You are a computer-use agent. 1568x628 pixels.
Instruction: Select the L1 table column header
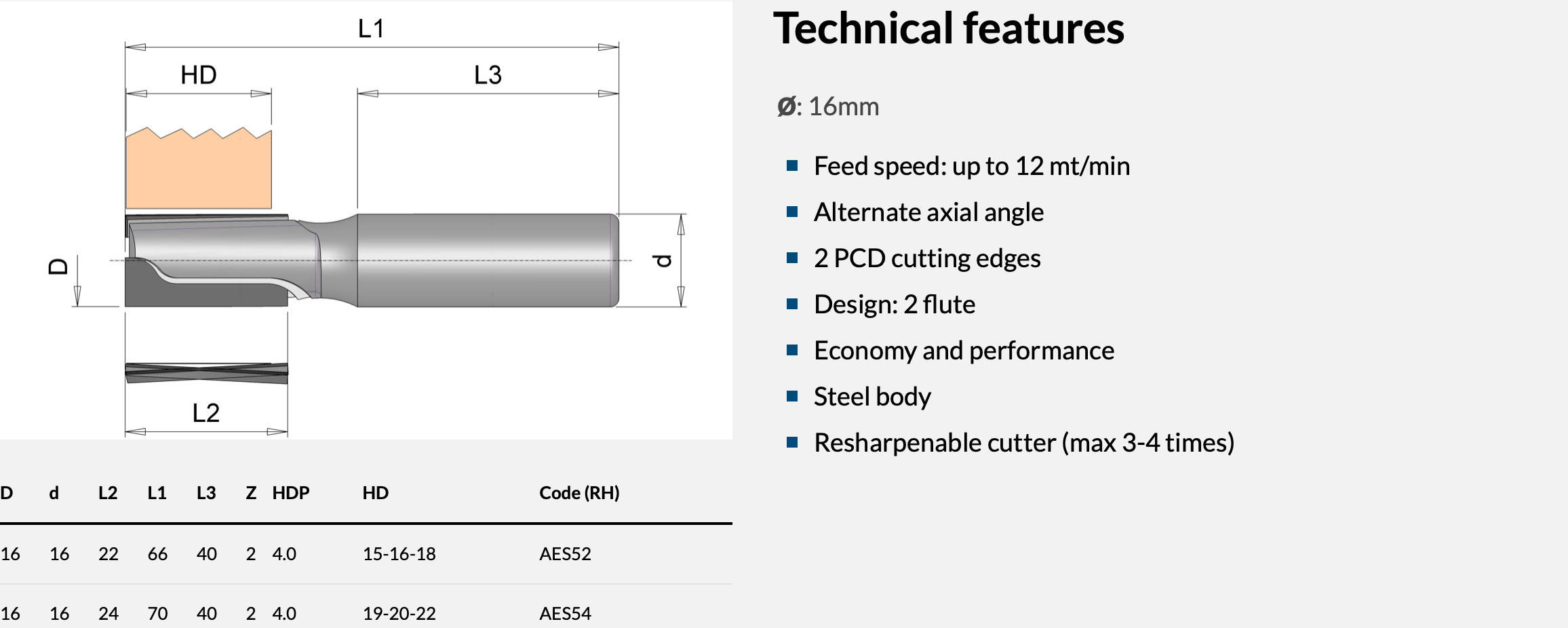pos(157,493)
